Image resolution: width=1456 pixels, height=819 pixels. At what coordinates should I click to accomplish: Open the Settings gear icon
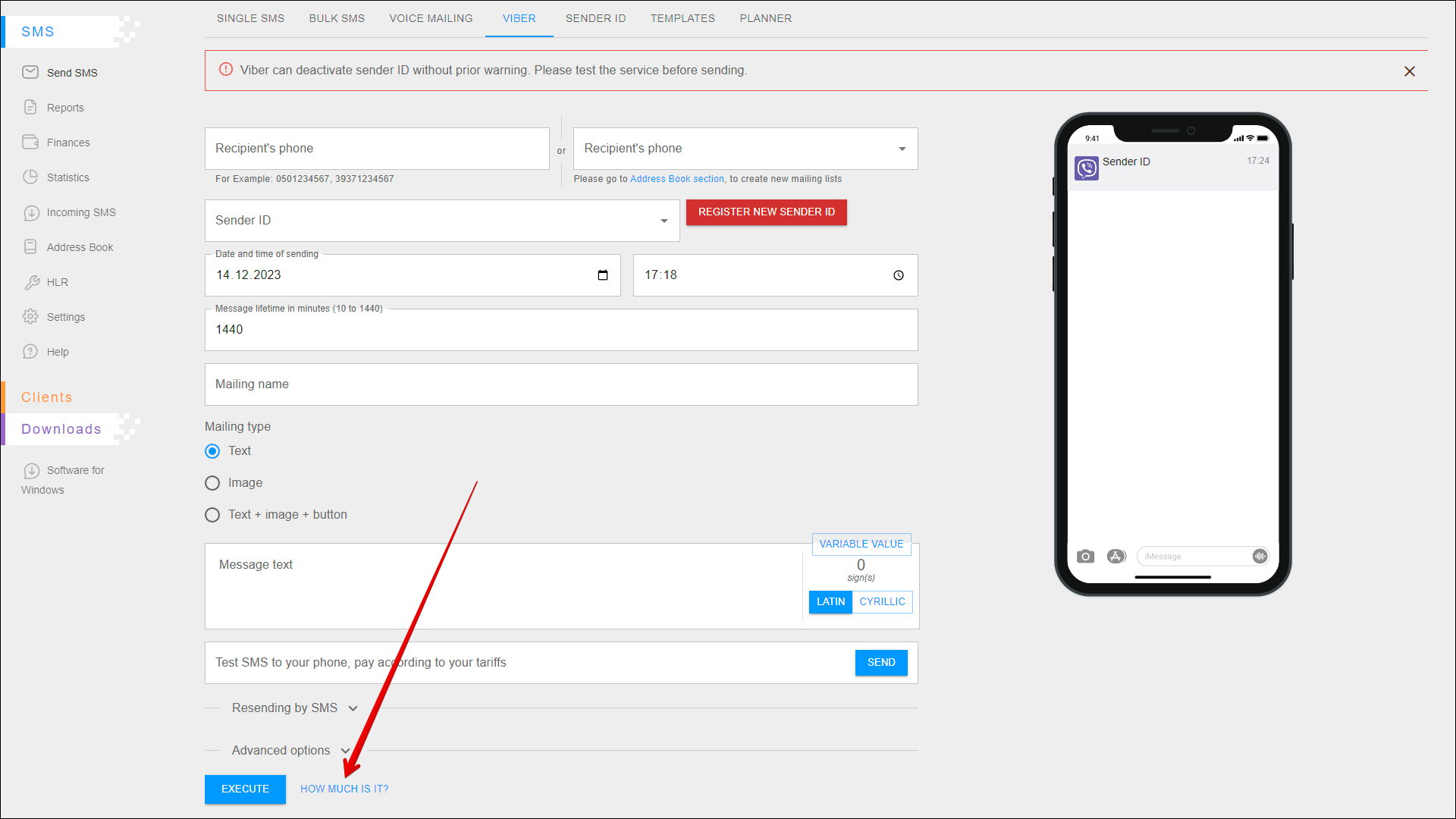[x=30, y=316]
